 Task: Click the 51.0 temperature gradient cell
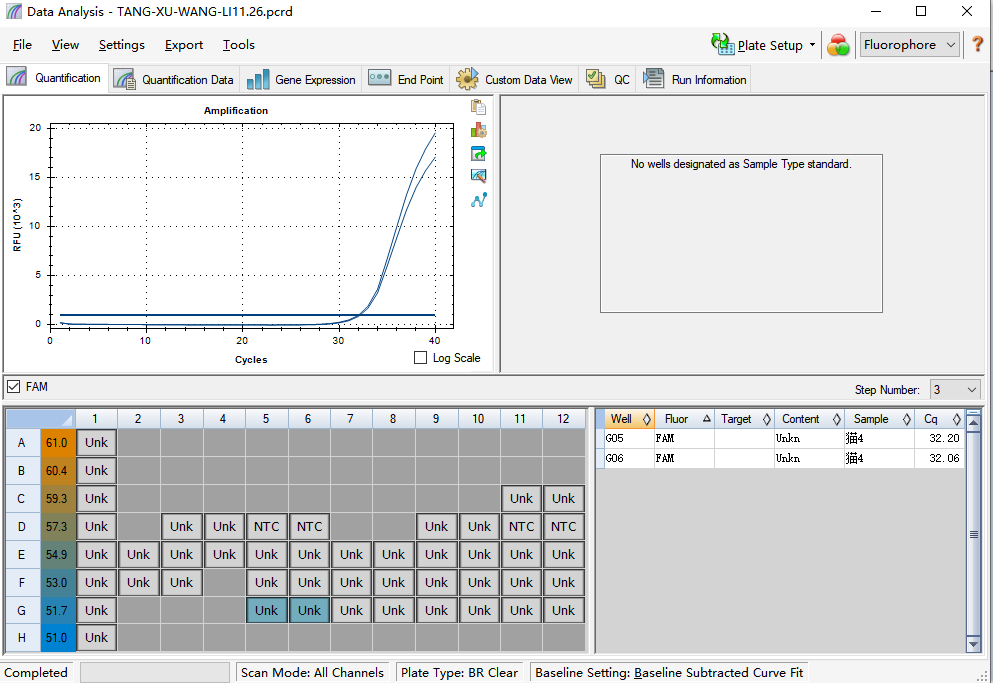point(57,637)
